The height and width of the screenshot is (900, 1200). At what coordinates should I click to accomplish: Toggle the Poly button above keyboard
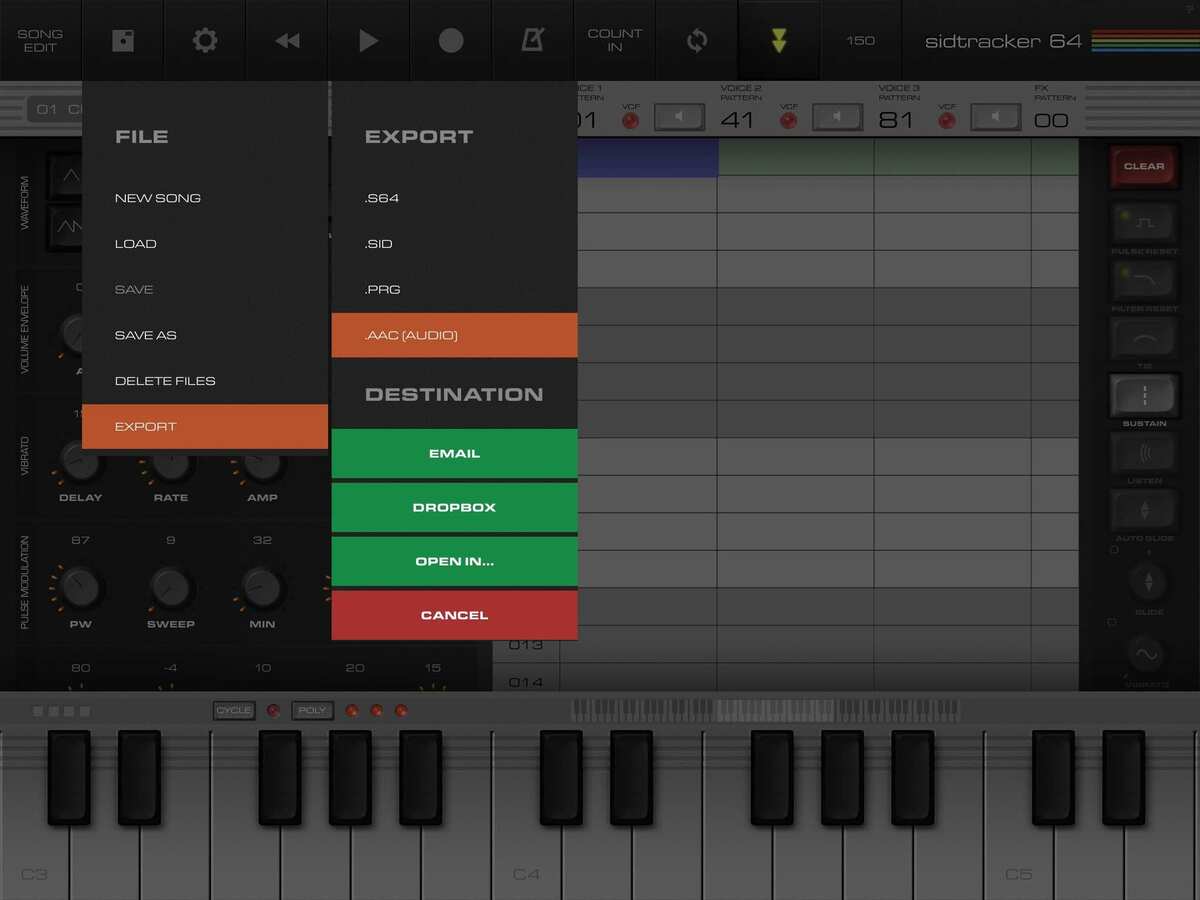(312, 710)
